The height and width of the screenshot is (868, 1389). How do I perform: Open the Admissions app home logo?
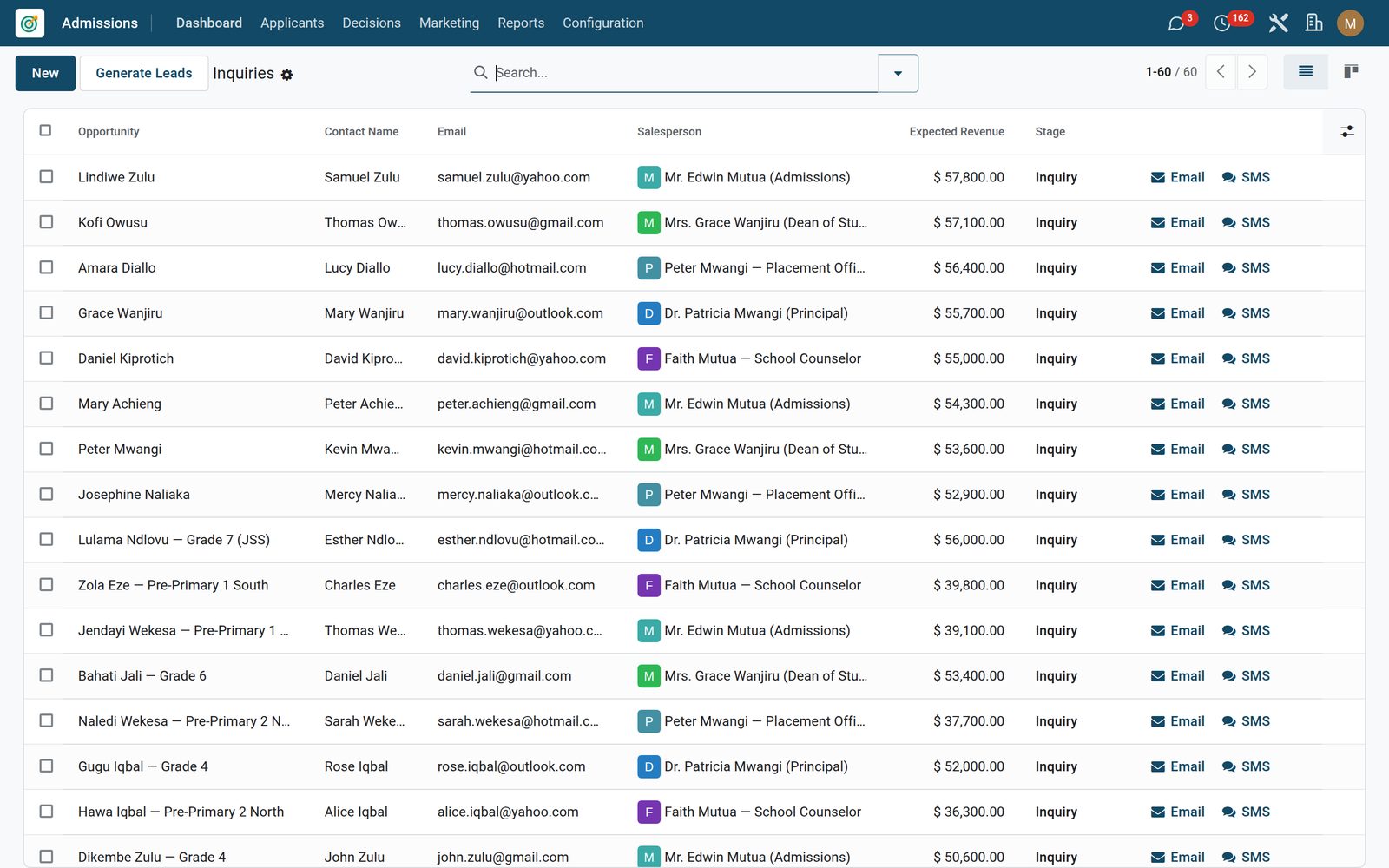coord(30,23)
